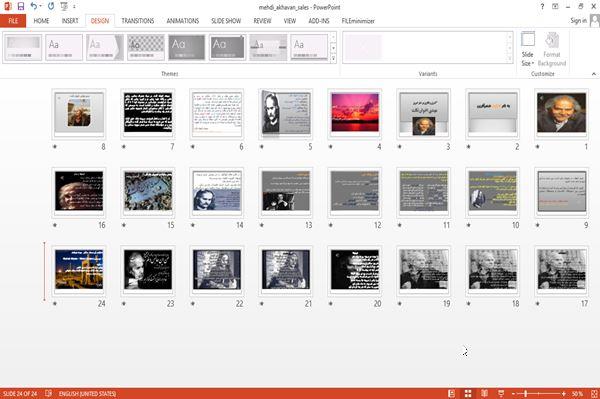Open the ANIMATIONS tab
The width and height of the screenshot is (600, 399).
(x=183, y=21)
